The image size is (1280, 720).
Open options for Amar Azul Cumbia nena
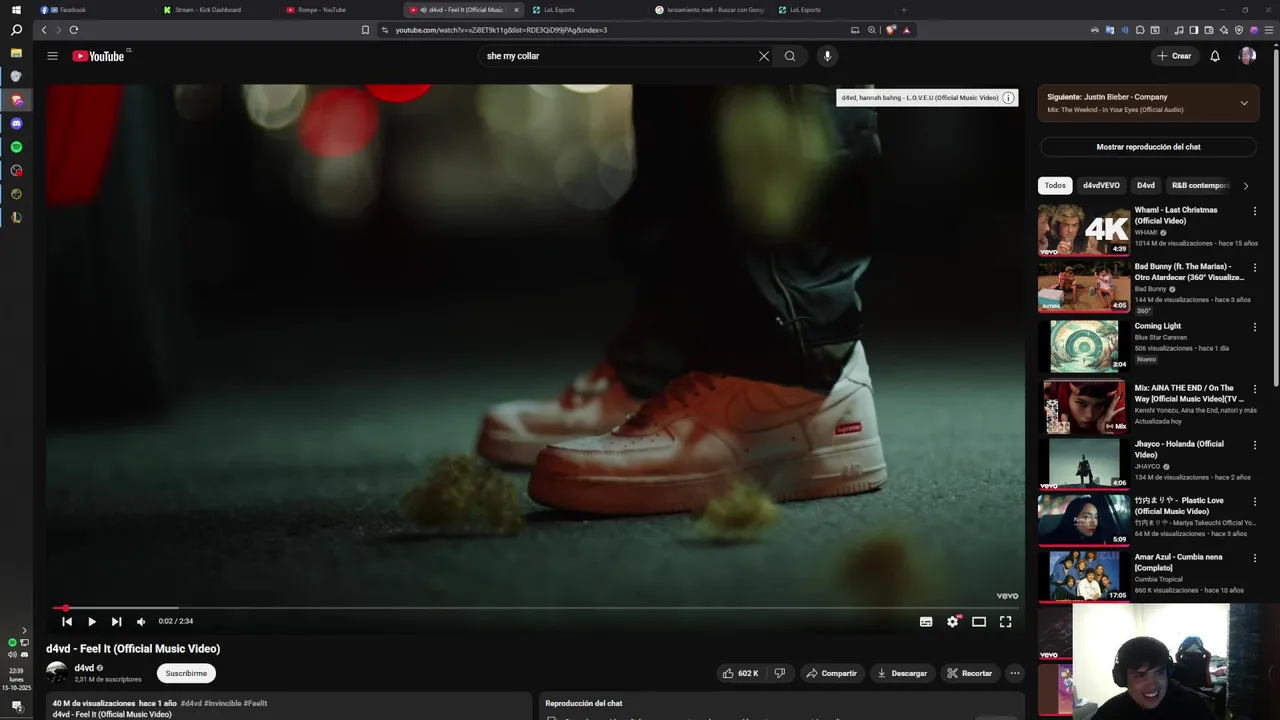(1254, 558)
